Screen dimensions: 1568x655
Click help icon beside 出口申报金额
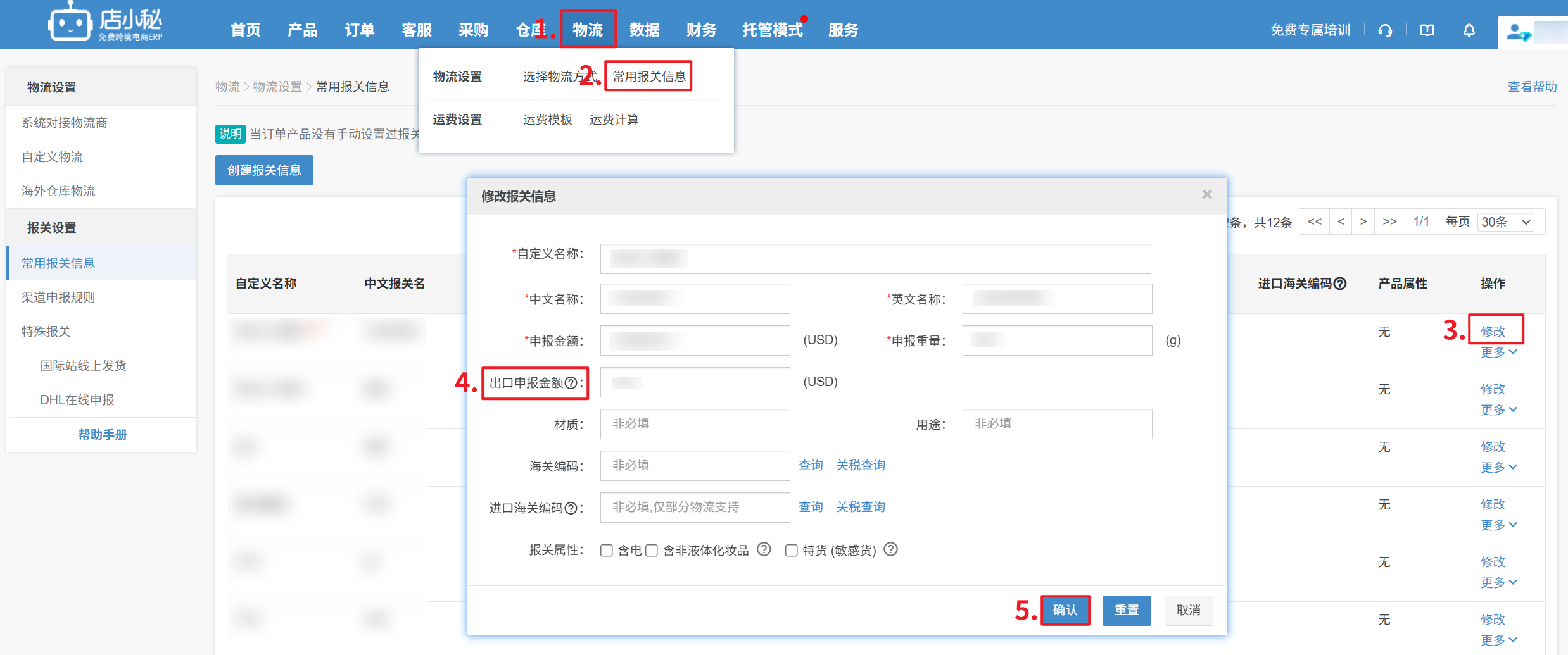click(x=571, y=383)
